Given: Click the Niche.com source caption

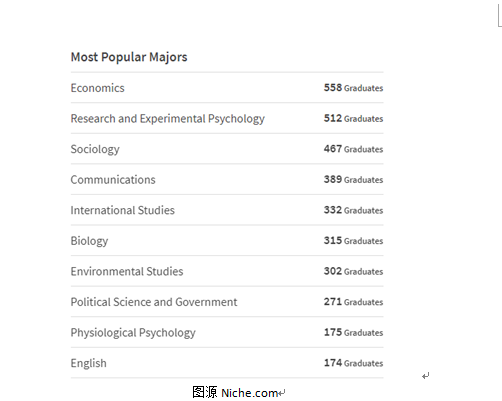Looking at the screenshot, I should pyautogui.click(x=235, y=393).
